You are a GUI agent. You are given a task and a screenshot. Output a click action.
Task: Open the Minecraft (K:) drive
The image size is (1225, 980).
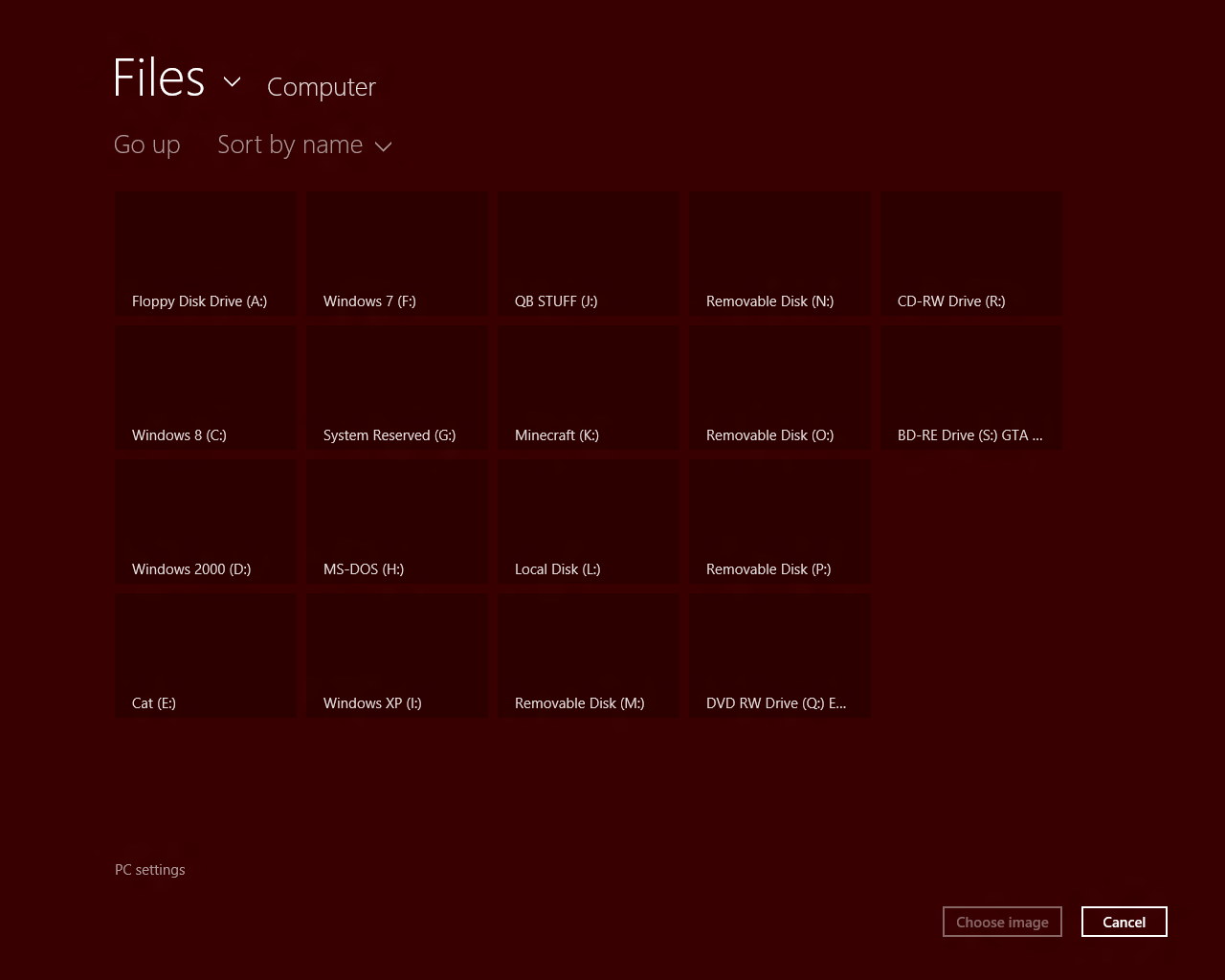pos(588,388)
